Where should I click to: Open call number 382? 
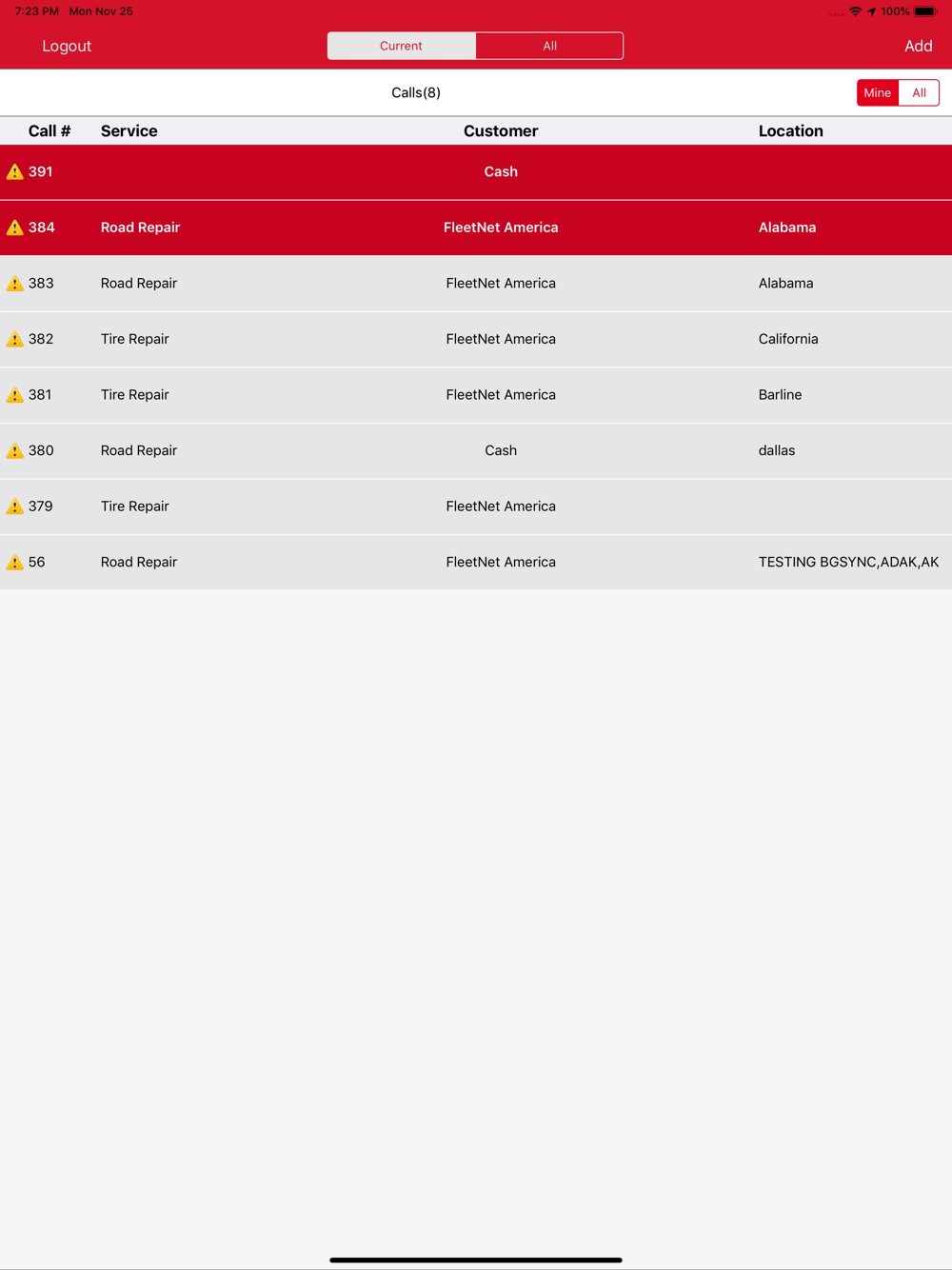click(x=41, y=339)
